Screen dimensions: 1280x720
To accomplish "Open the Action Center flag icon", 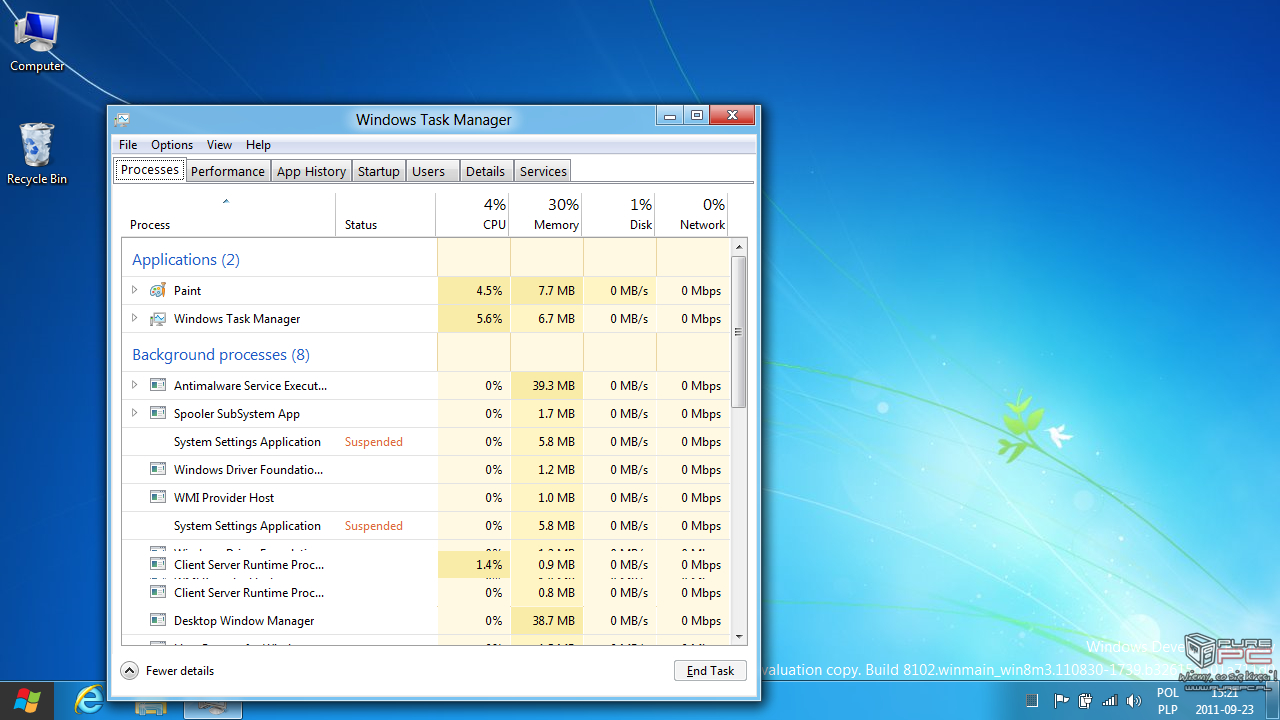I will (1062, 701).
